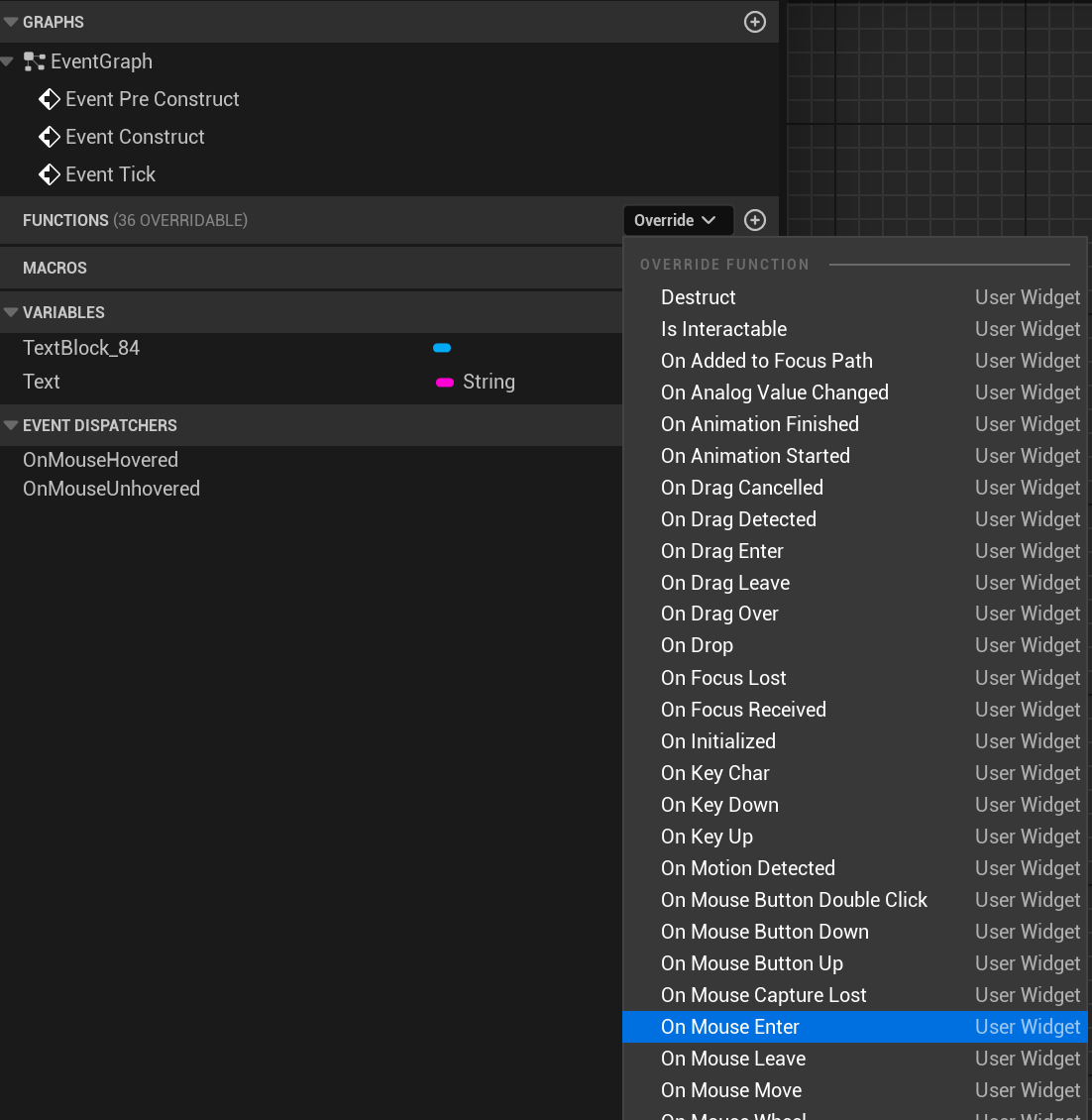Click the EventGraph graph icon

coord(35,61)
